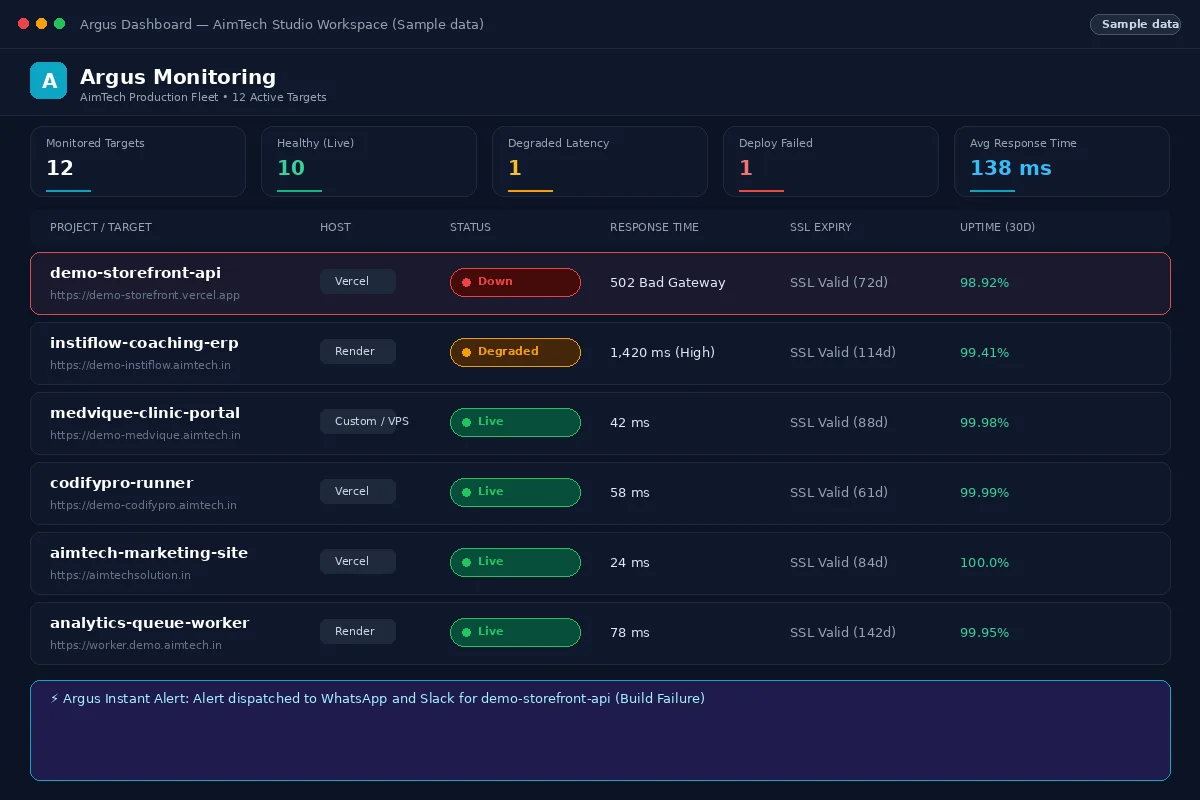
Task: Click the lightning bolt alert icon
Action: 54,698
